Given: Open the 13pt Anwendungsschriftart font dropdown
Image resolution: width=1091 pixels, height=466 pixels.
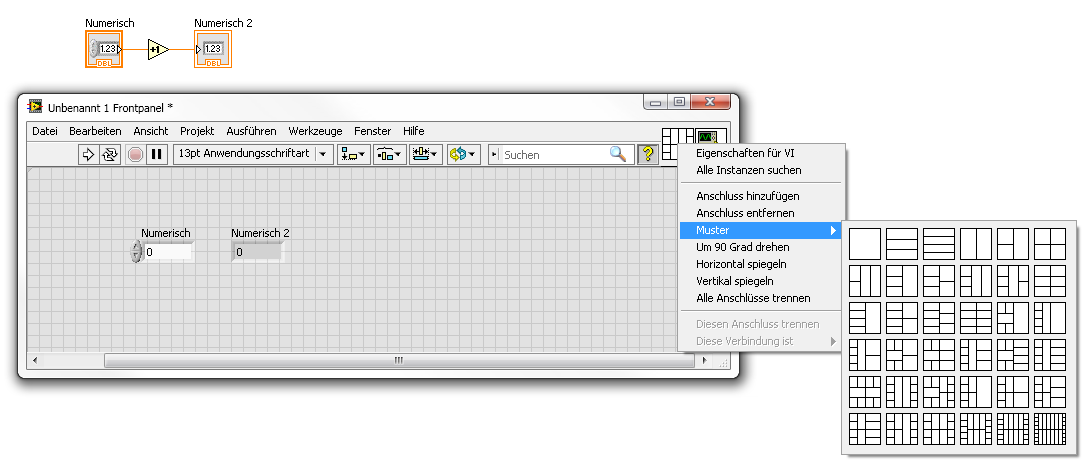Looking at the screenshot, I should (x=253, y=154).
